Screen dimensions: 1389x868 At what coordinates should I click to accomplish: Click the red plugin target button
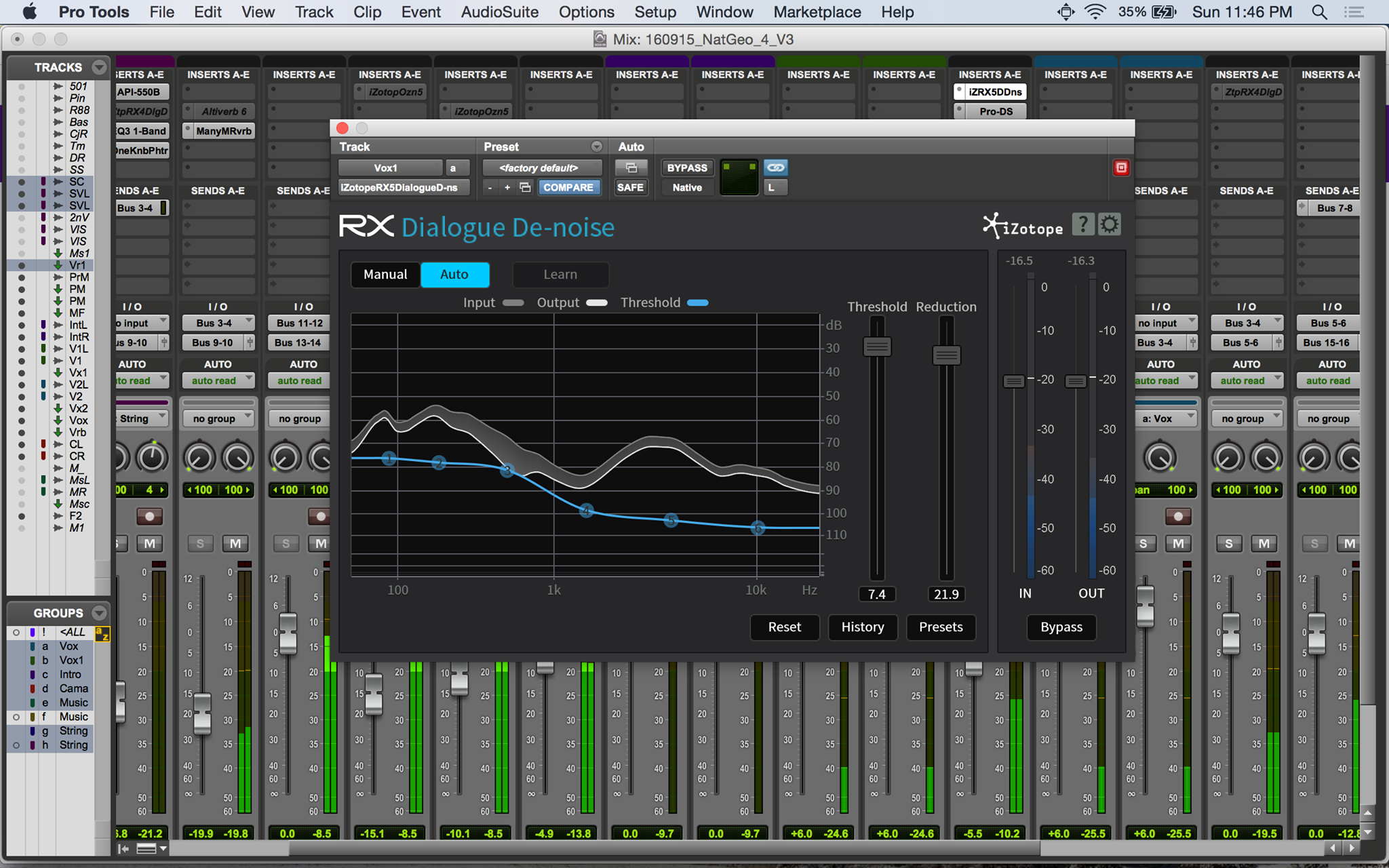coord(1121,167)
